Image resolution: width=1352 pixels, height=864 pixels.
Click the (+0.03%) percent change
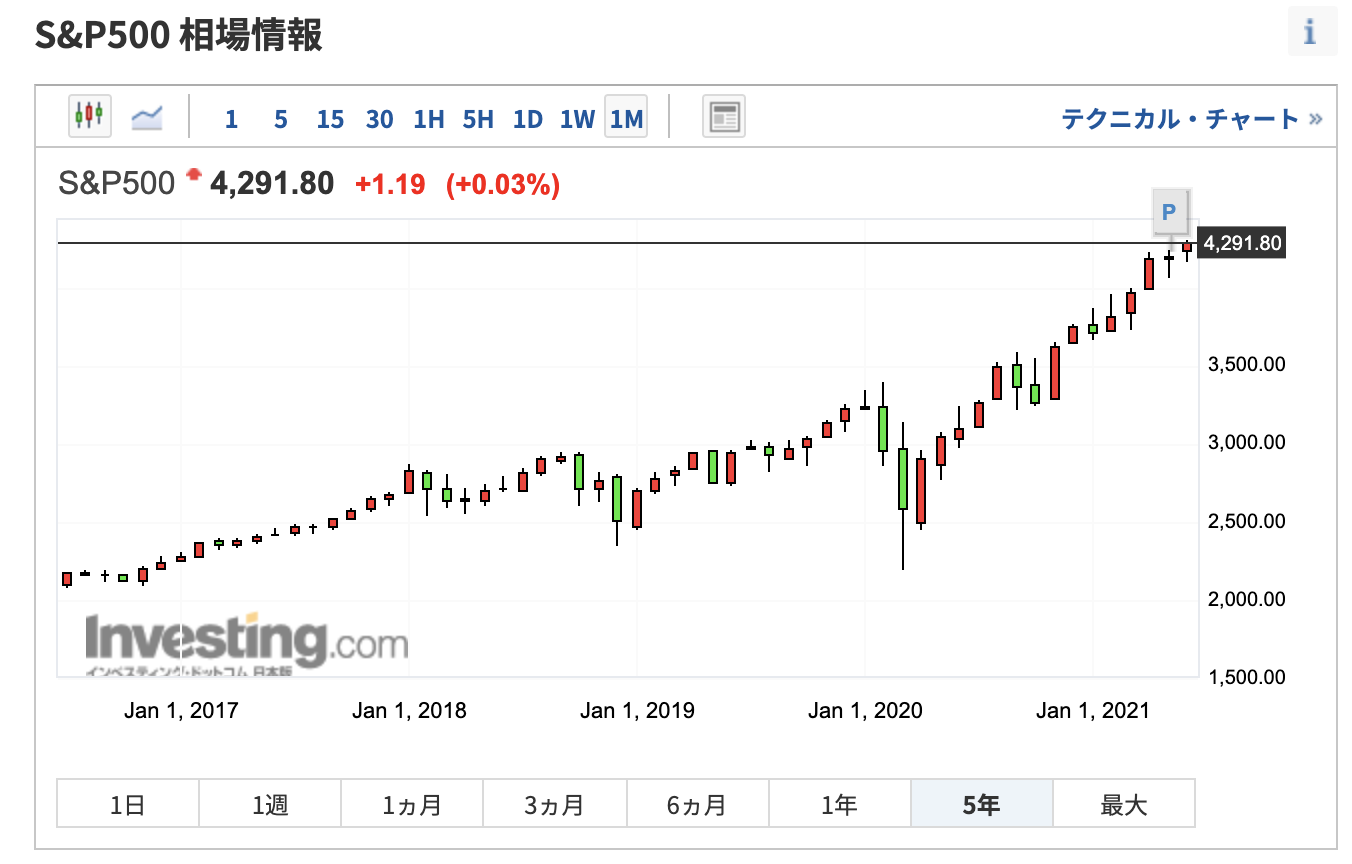pyautogui.click(x=502, y=184)
